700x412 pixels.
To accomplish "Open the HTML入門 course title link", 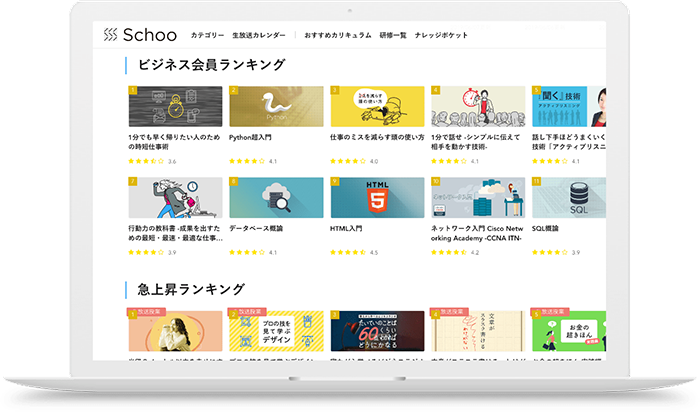I will [346, 228].
